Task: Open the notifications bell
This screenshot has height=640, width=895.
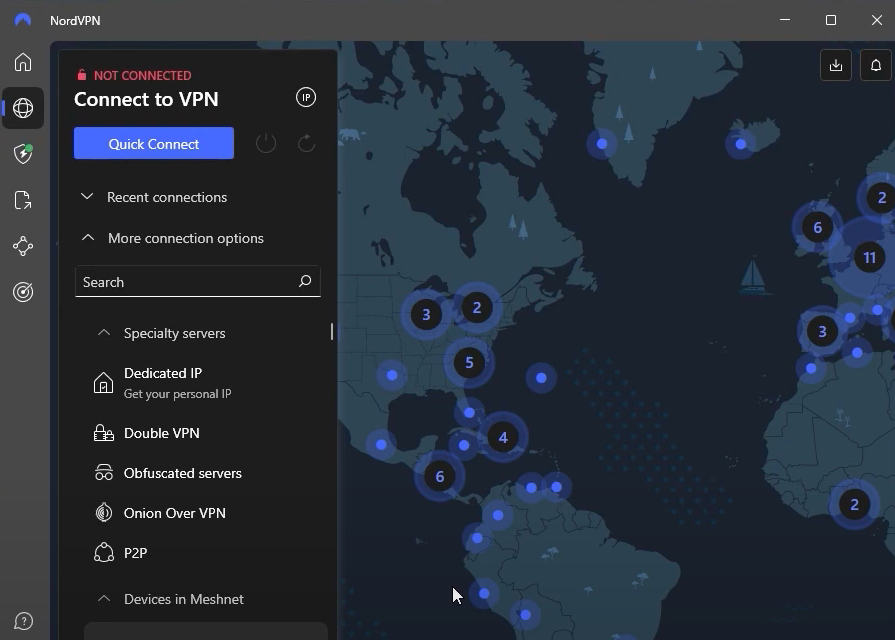Action: click(x=876, y=65)
